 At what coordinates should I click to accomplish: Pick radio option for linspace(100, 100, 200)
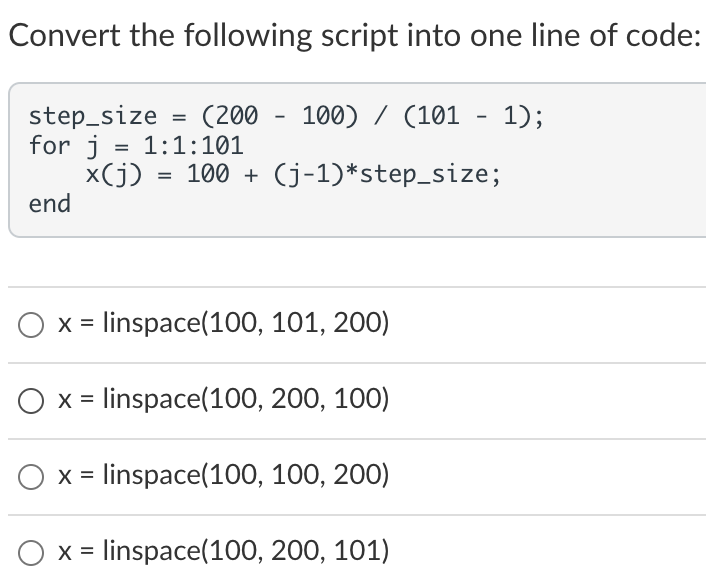coord(30,475)
